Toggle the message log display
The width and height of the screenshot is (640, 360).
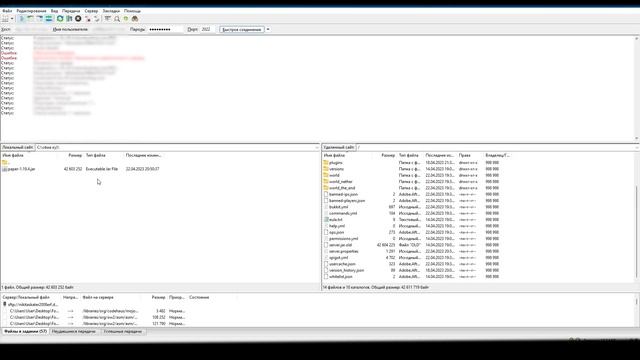click(x=21, y=19)
